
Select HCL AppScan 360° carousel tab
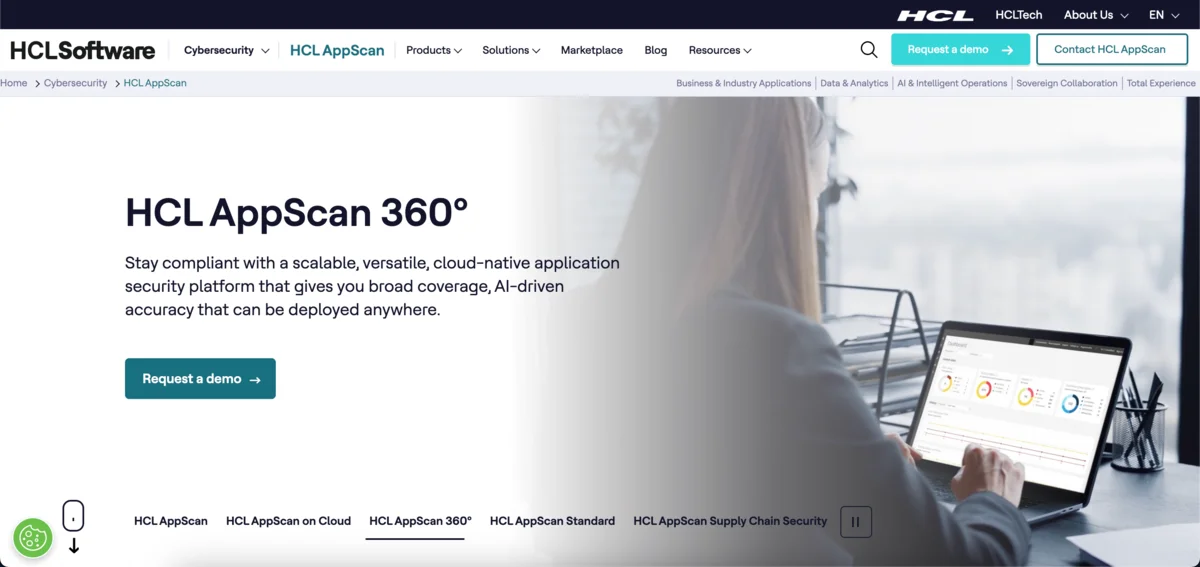tap(420, 521)
